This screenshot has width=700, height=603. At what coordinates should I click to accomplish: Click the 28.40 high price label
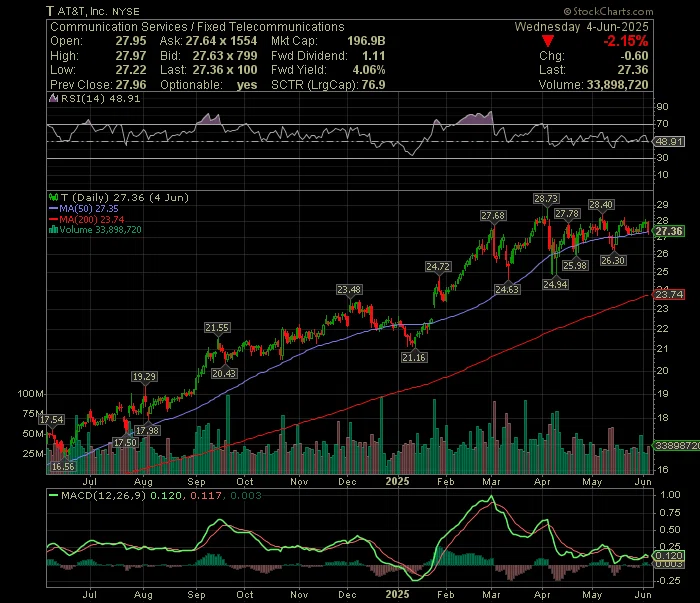(601, 205)
